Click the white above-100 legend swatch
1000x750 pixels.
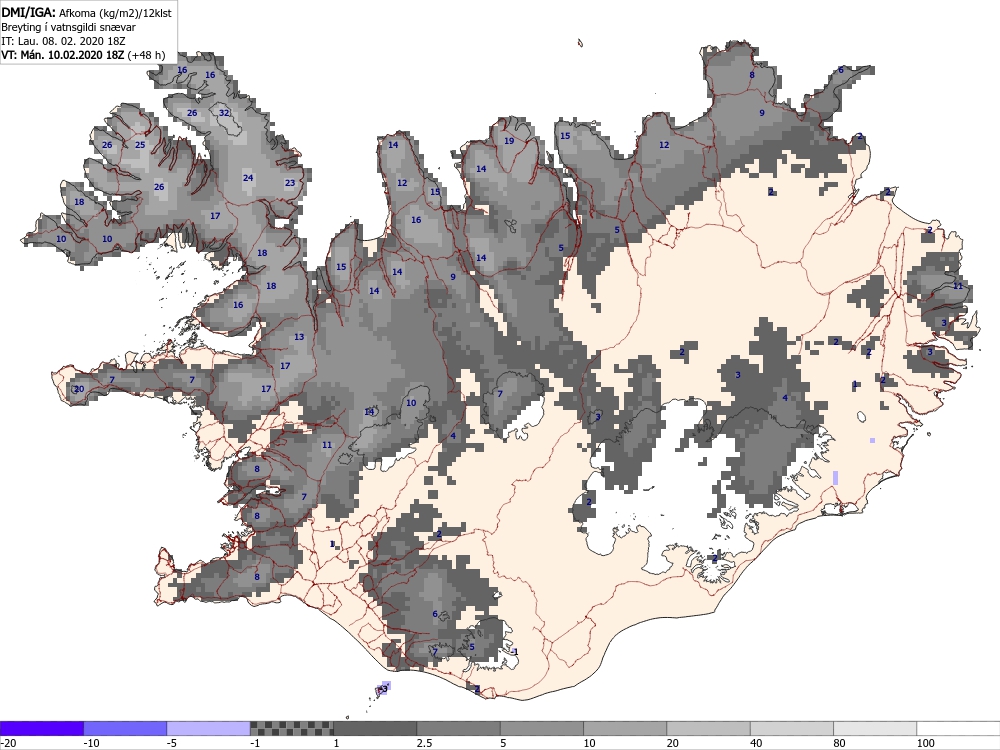click(958, 728)
